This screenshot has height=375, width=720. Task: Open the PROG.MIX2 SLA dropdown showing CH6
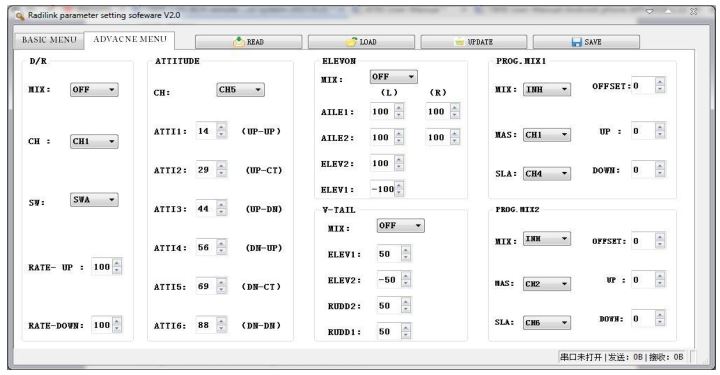(x=547, y=323)
